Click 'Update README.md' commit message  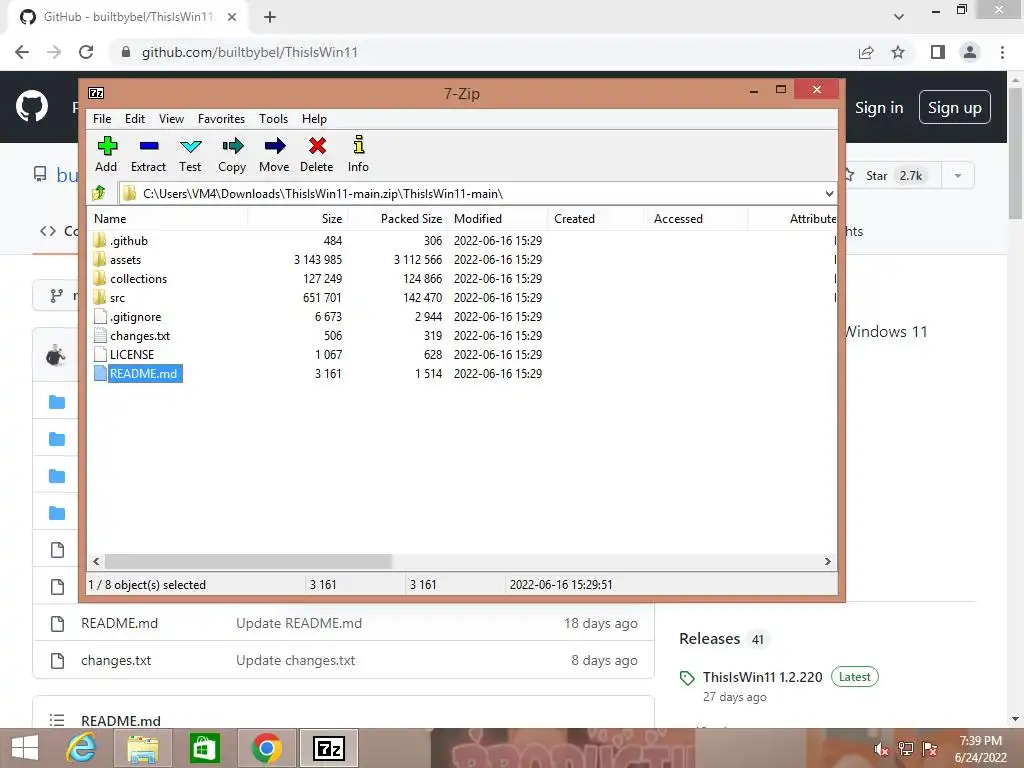(299, 624)
